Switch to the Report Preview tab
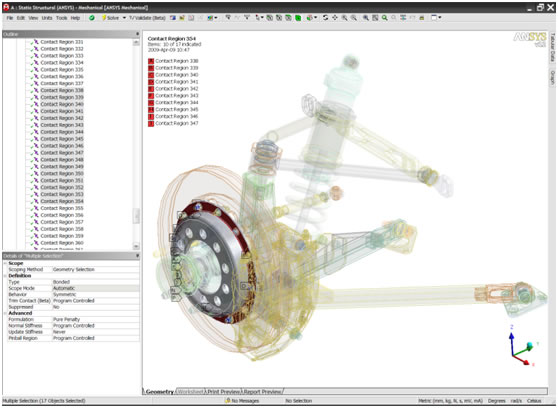Screen dimensions: 558x408 coord(262,392)
